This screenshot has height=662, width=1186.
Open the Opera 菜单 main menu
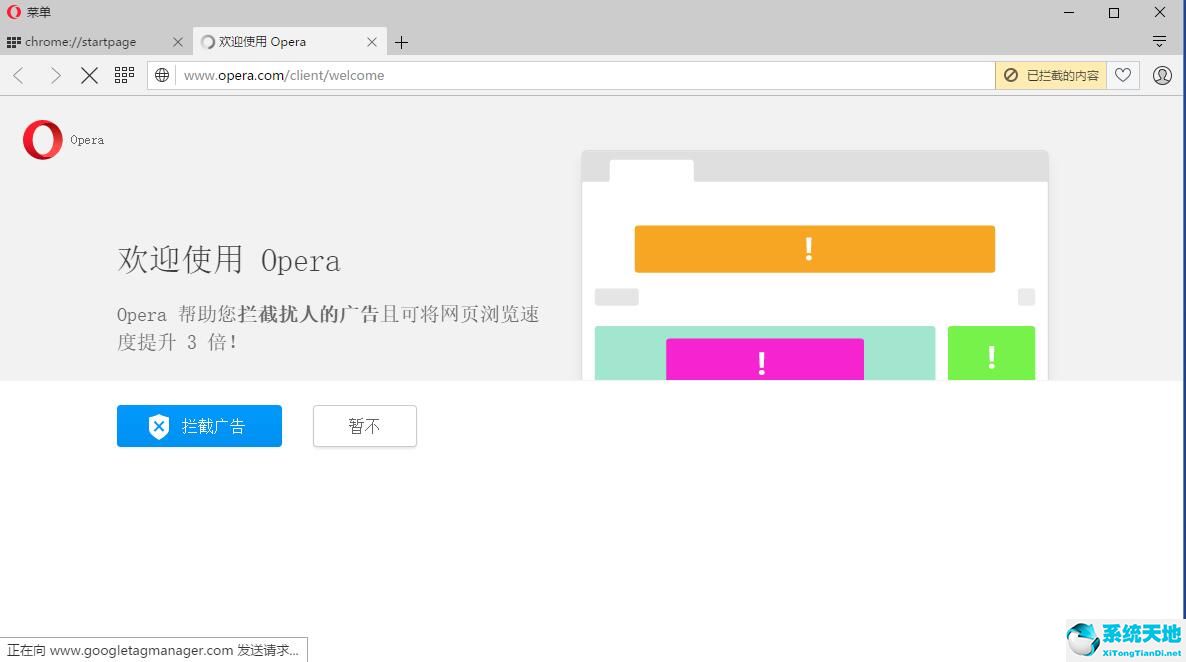pos(29,12)
